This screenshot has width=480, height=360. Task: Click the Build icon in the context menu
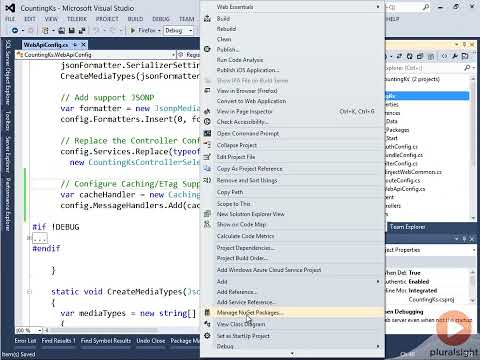click(x=207, y=19)
